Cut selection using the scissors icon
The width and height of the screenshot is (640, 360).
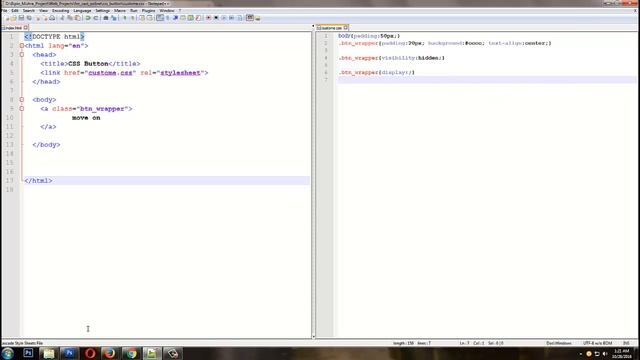tap(62, 18)
